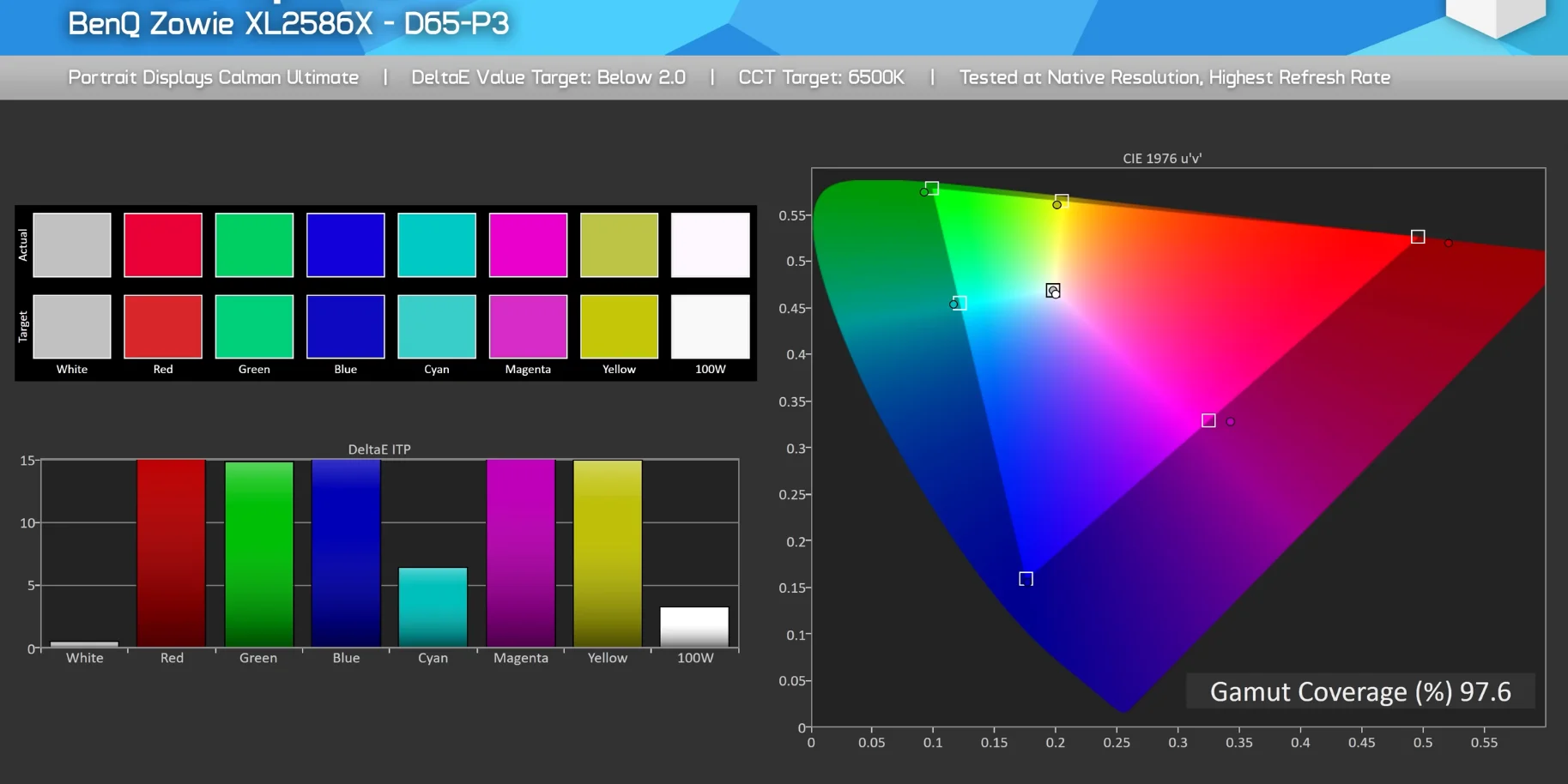The width and height of the screenshot is (1568, 784).
Task: Click the "BenQ Zowie XL2586X - D65-P3" title
Action: [x=288, y=23]
